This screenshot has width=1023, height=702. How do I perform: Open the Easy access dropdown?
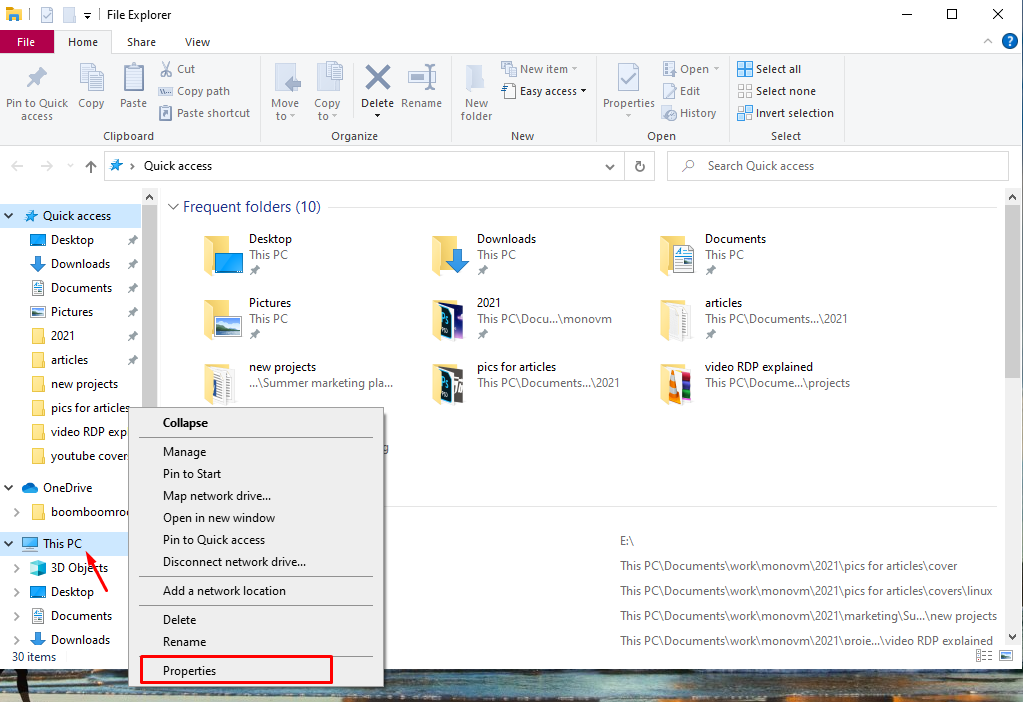552,91
